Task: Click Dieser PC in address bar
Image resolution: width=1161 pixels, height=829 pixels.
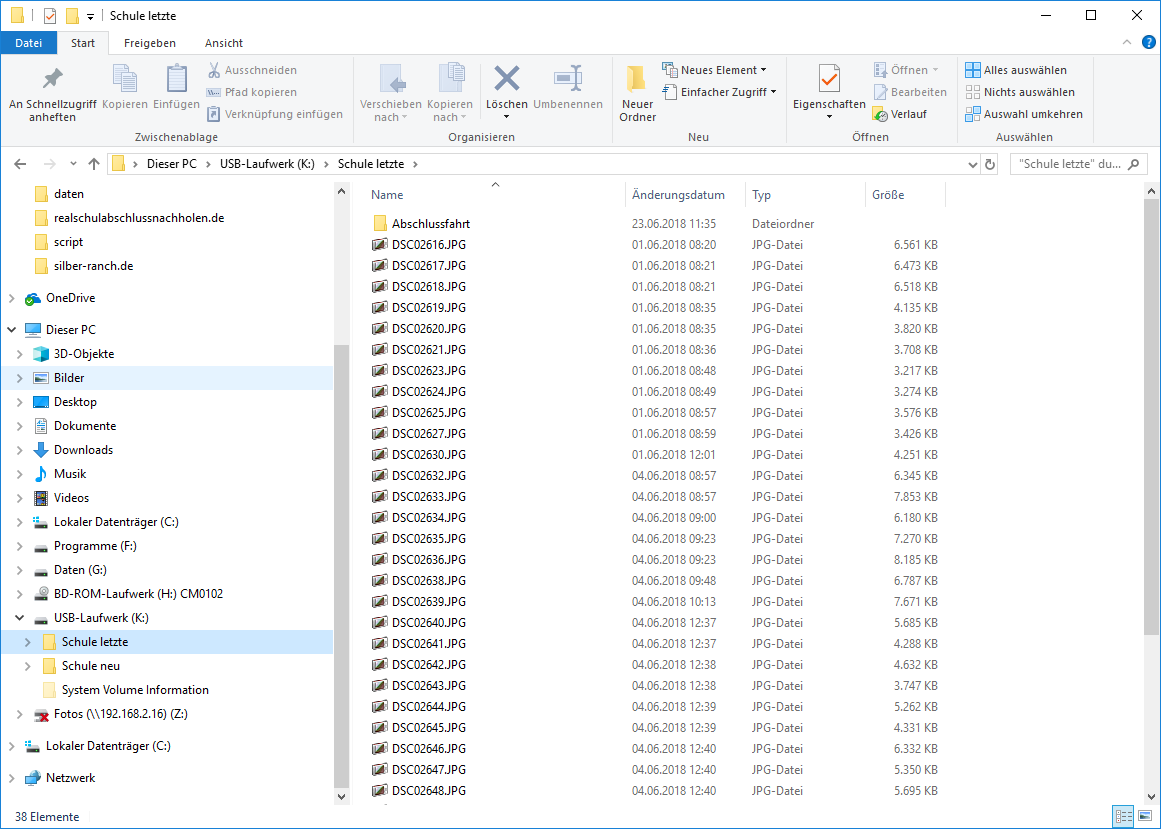Action: coord(172,164)
